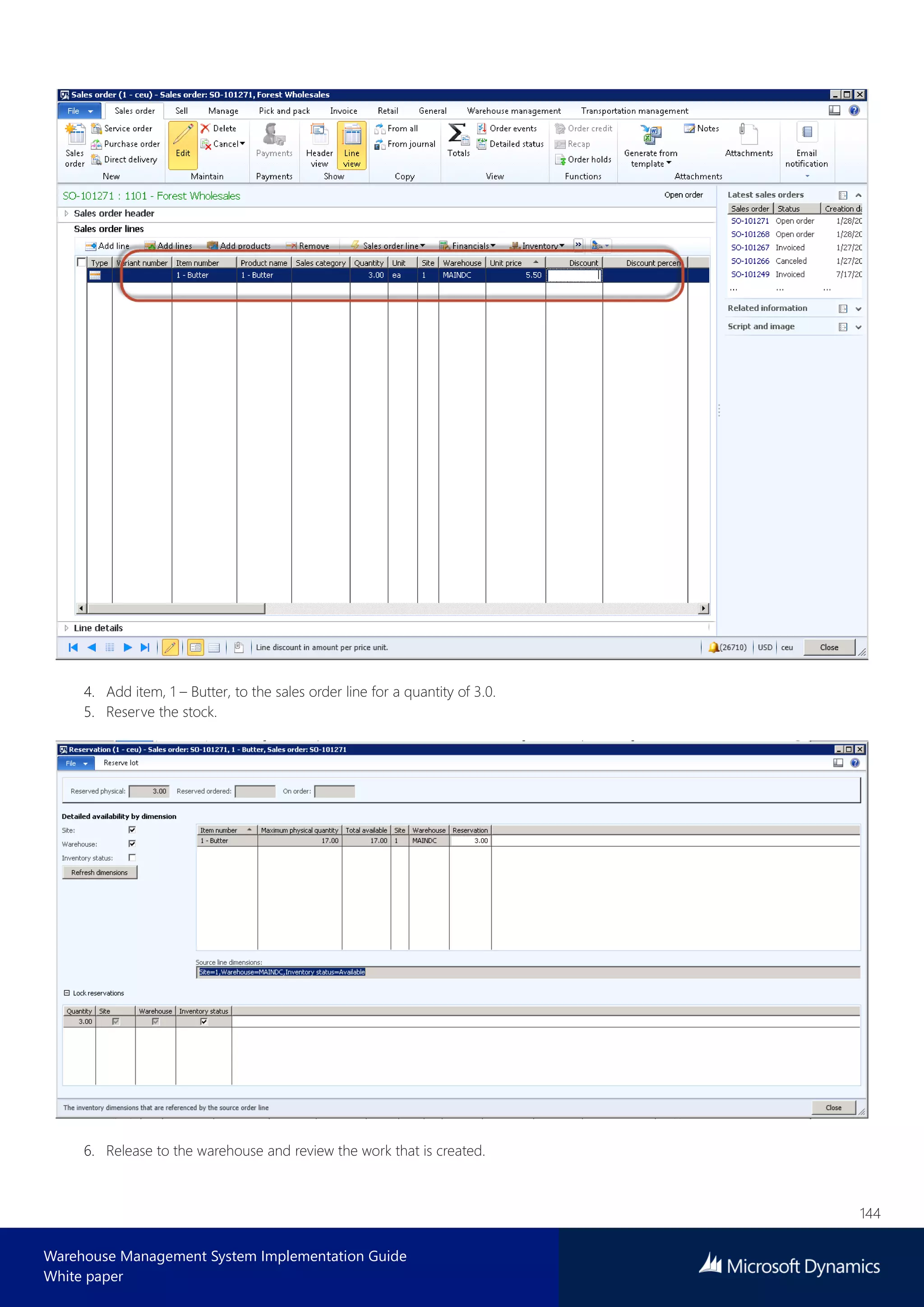Click Add line in Sales order lines

tap(107, 246)
